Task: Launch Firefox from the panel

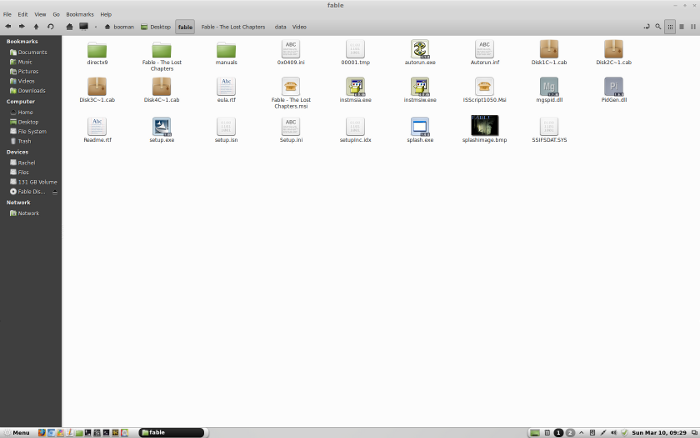Action: [42, 433]
